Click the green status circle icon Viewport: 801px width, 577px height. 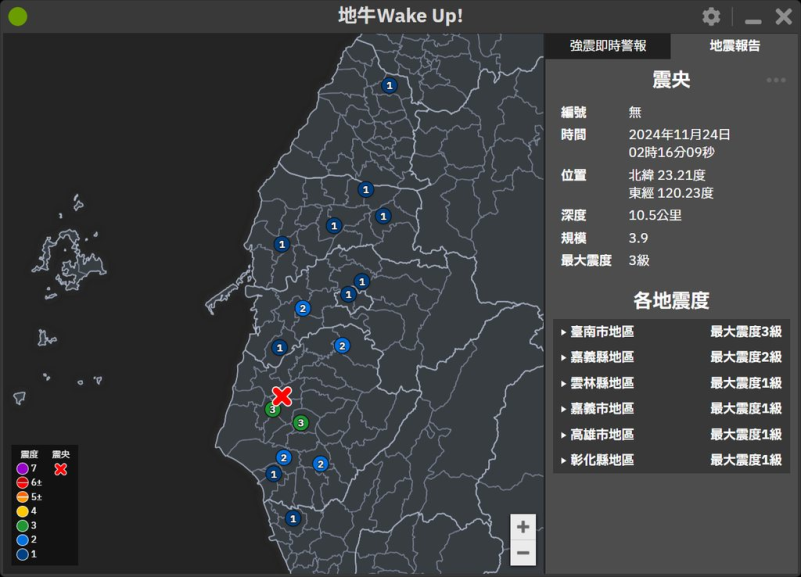point(18,17)
